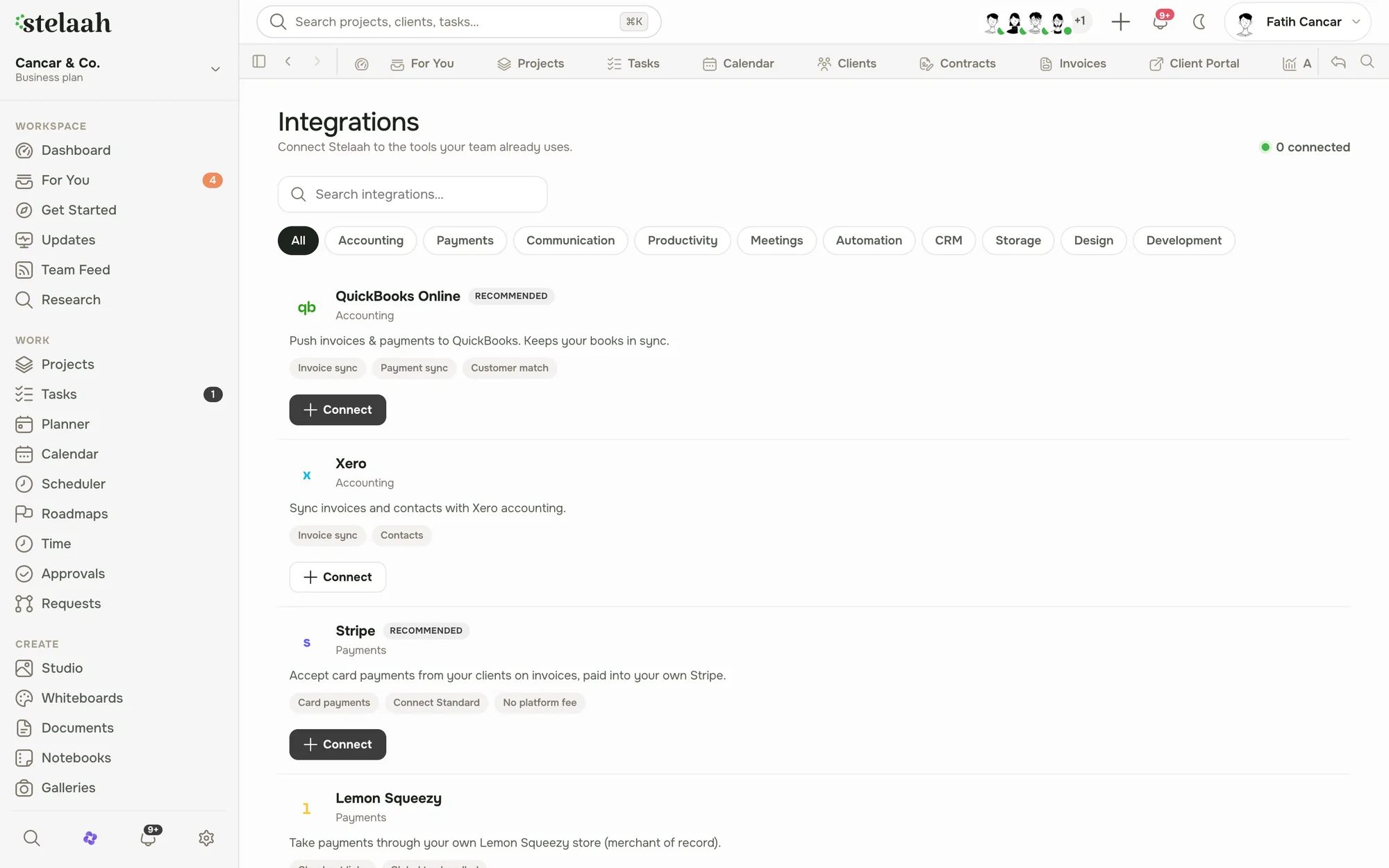
Task: Open the Client Portal tab
Action: 1194,63
